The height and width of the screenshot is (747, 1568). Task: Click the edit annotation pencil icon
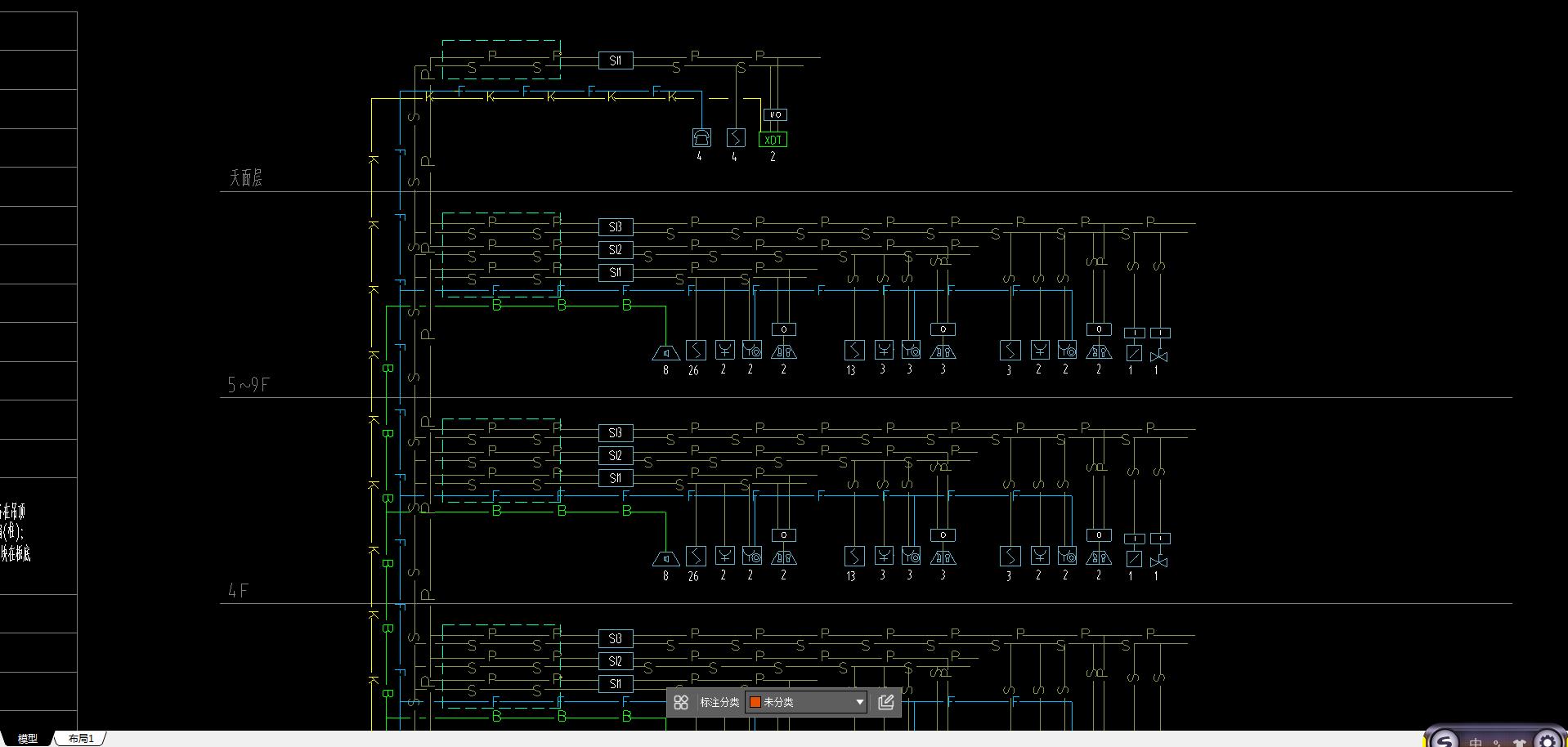(x=885, y=702)
